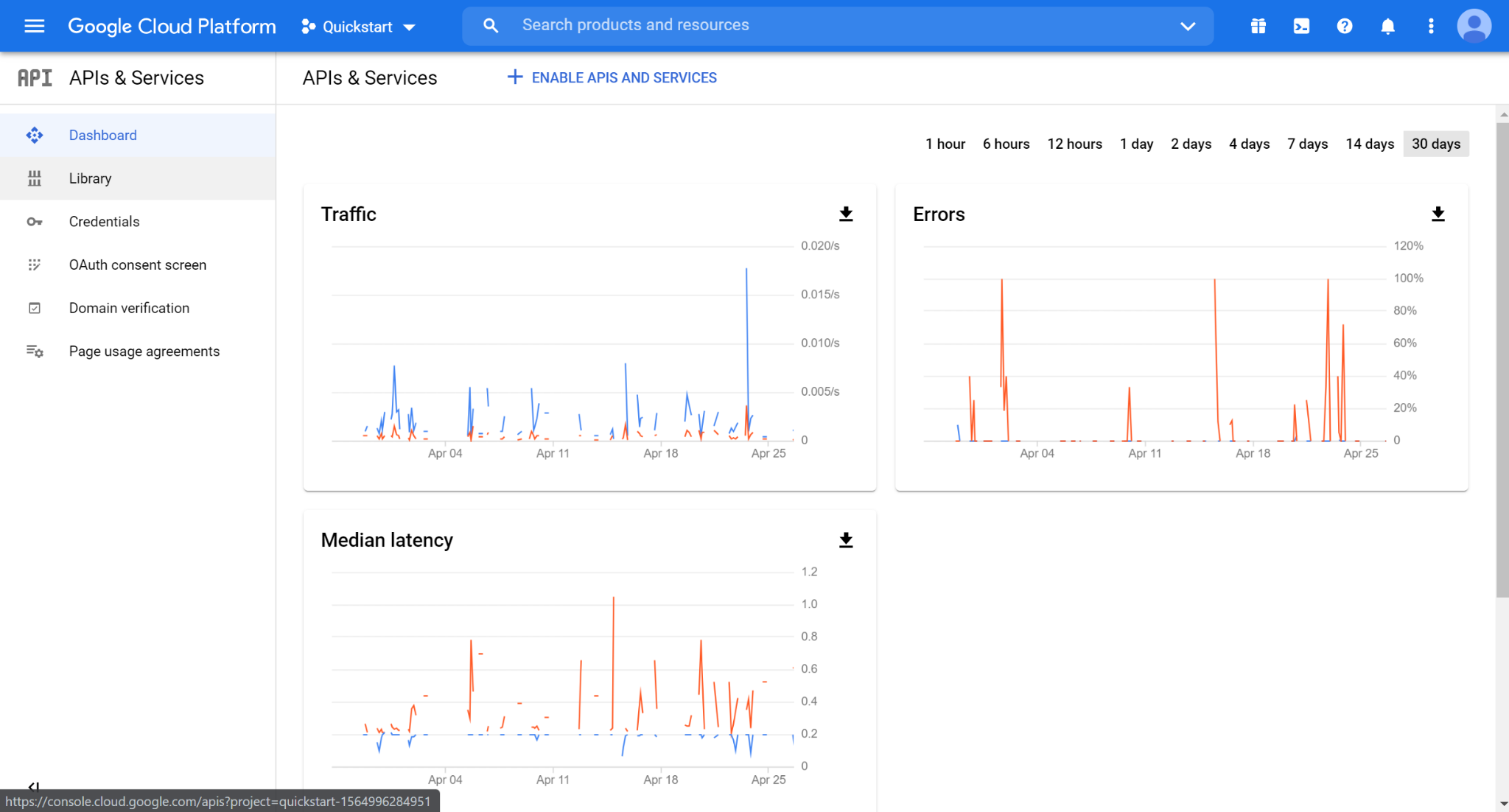Image resolution: width=1509 pixels, height=812 pixels.
Task: Click the Credentials key icon
Action: [34, 221]
